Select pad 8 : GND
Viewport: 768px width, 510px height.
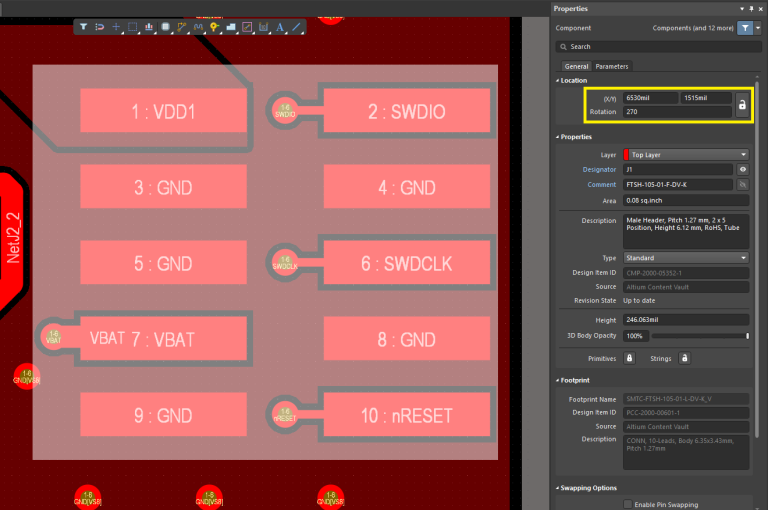point(407,339)
